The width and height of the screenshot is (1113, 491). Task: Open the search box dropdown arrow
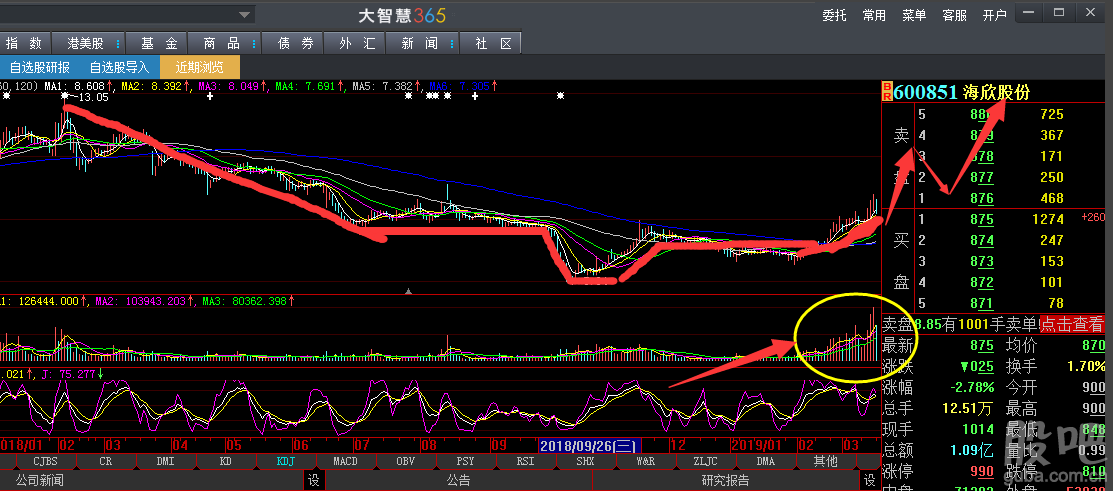click(246, 14)
